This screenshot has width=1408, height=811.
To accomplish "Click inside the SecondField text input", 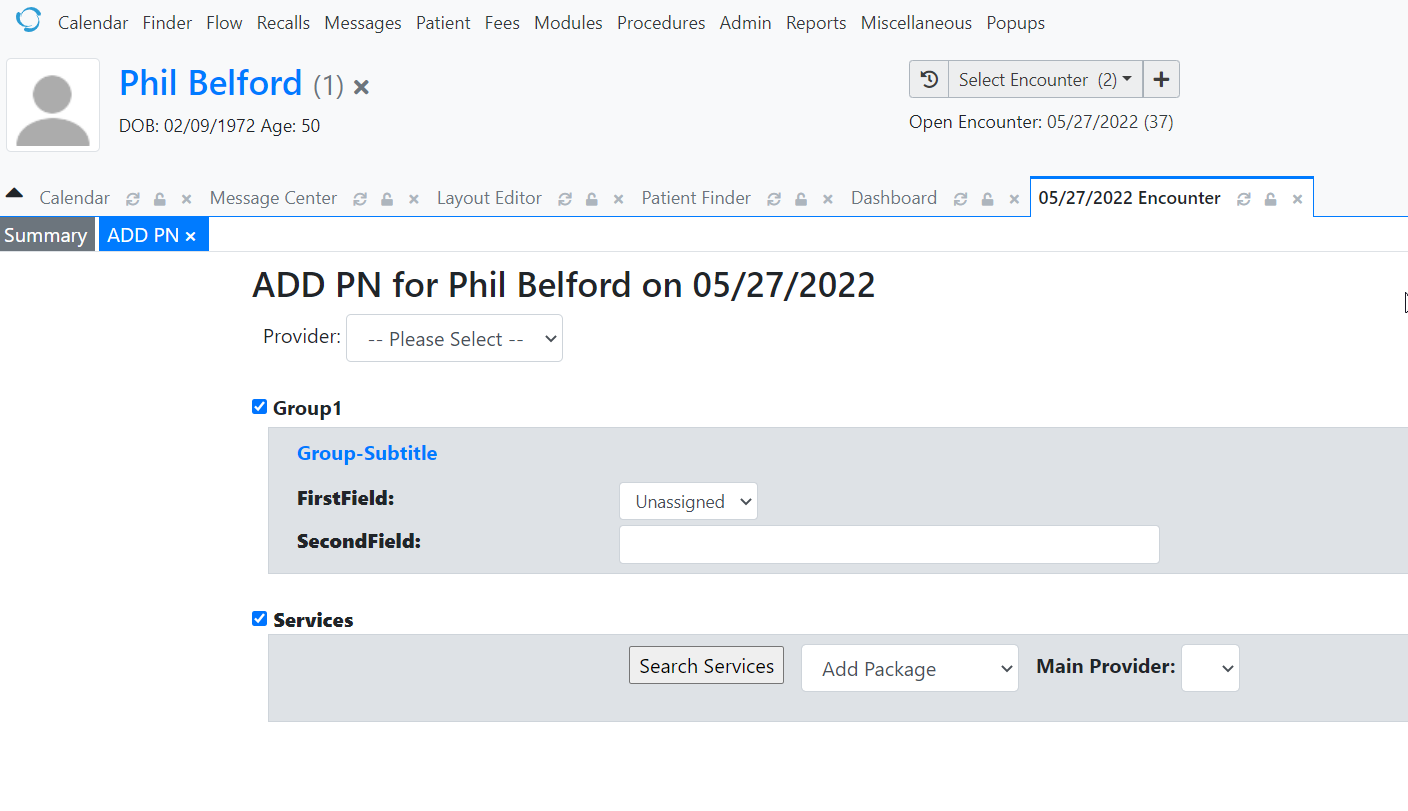I will [888, 544].
